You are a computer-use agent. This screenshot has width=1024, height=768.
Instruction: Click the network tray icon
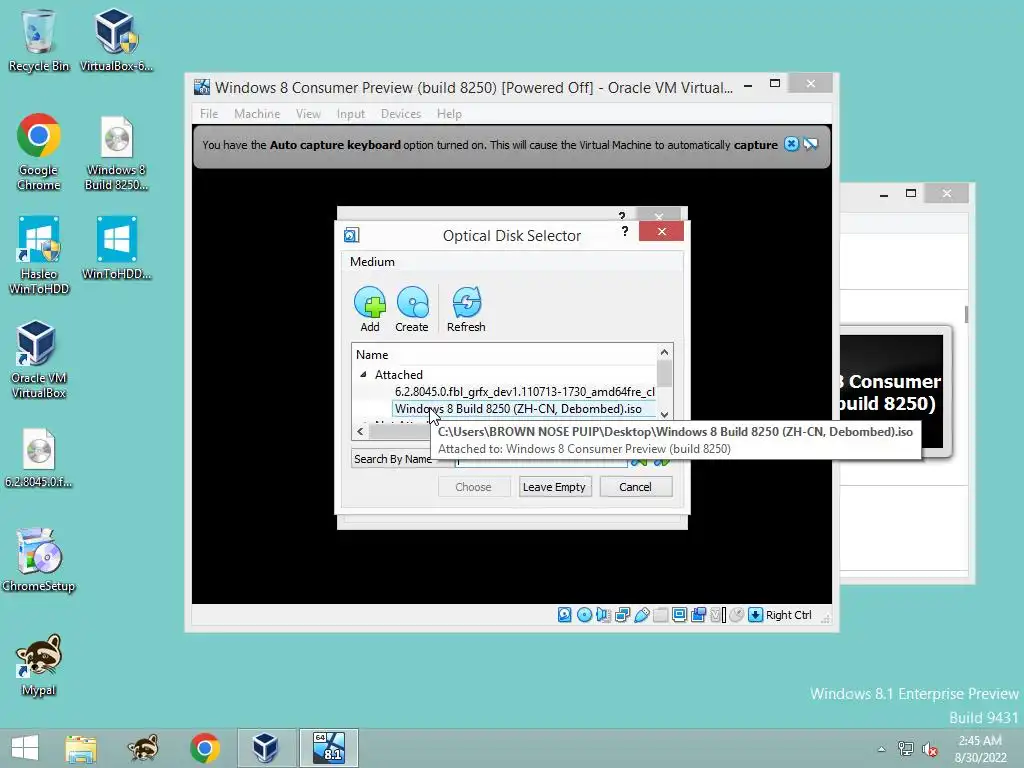coord(905,748)
